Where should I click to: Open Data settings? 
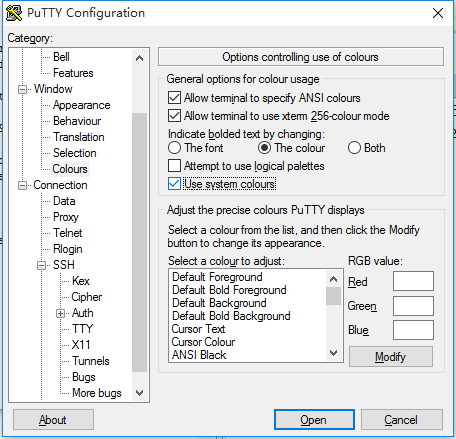pyautogui.click(x=64, y=201)
